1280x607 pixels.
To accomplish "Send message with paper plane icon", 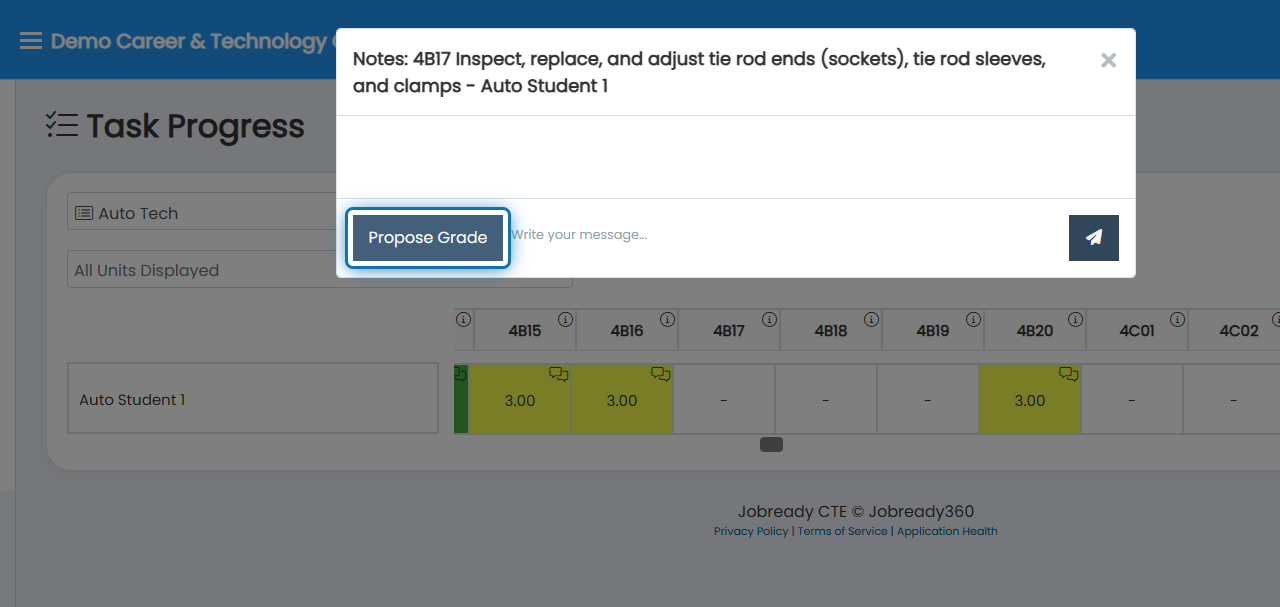I will click(1094, 238).
